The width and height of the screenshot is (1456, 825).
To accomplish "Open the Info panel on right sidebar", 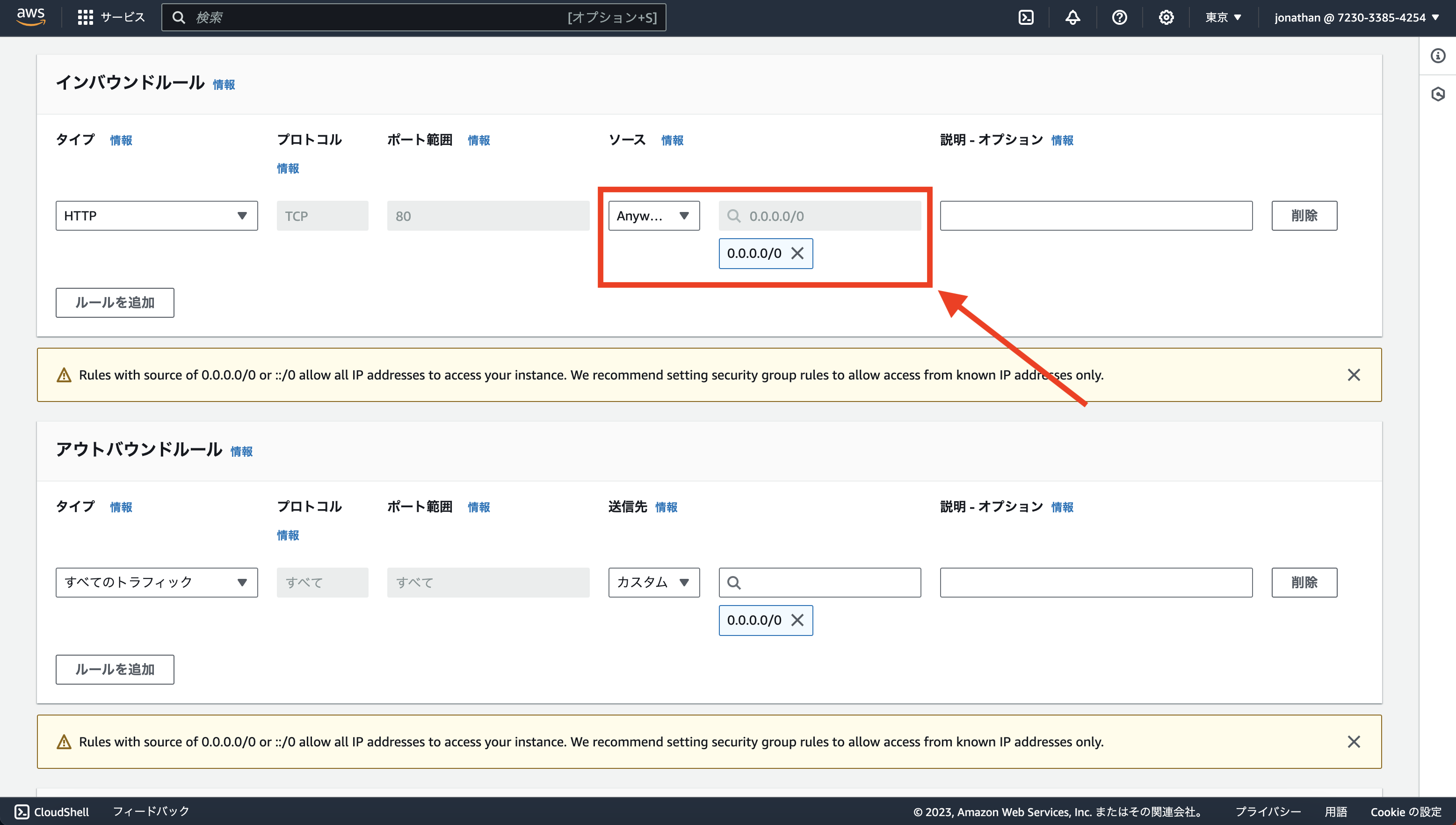I will (x=1438, y=56).
